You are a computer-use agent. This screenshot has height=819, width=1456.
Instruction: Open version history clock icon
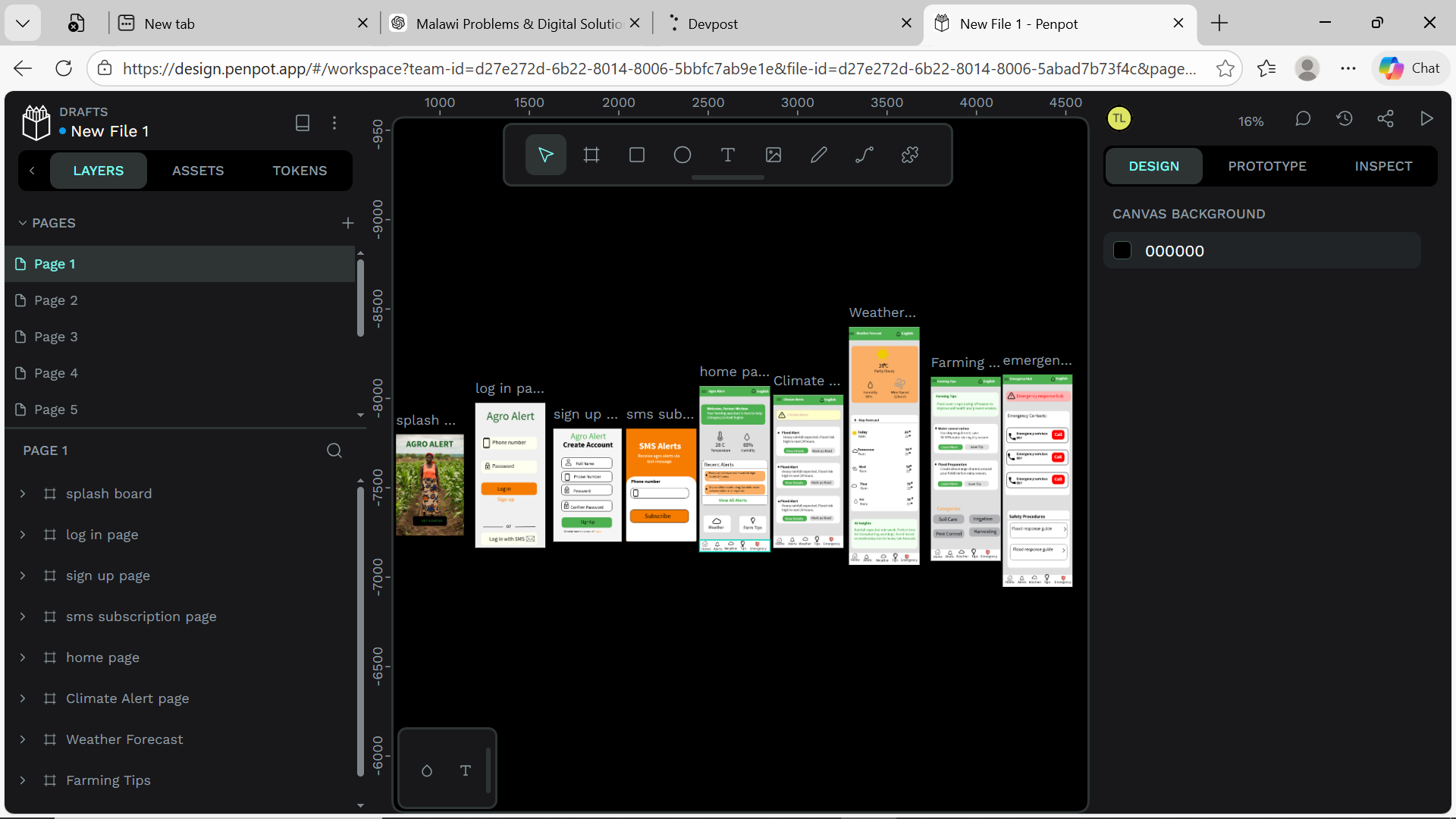(1345, 119)
